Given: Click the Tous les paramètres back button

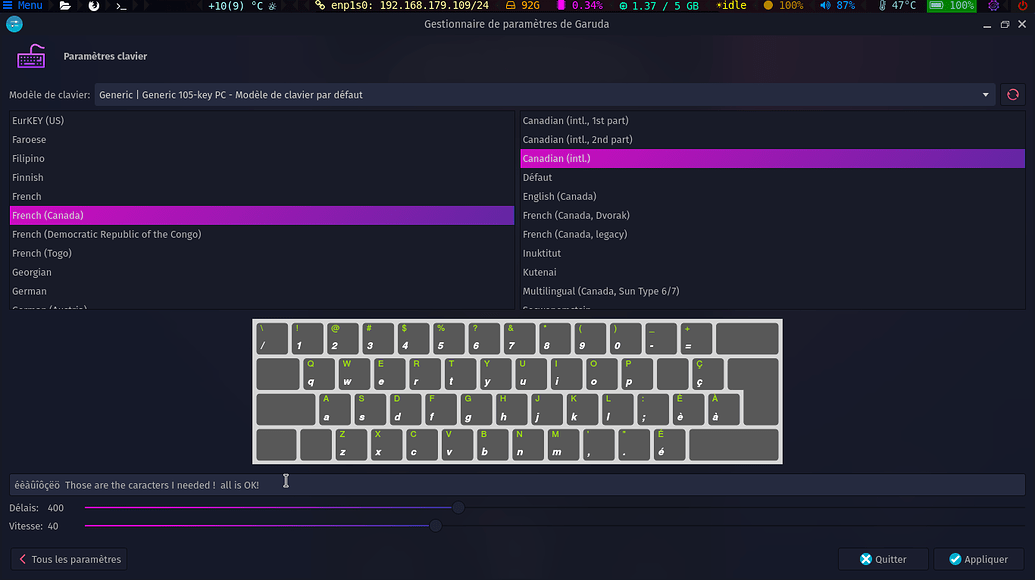Looking at the screenshot, I should [68, 559].
